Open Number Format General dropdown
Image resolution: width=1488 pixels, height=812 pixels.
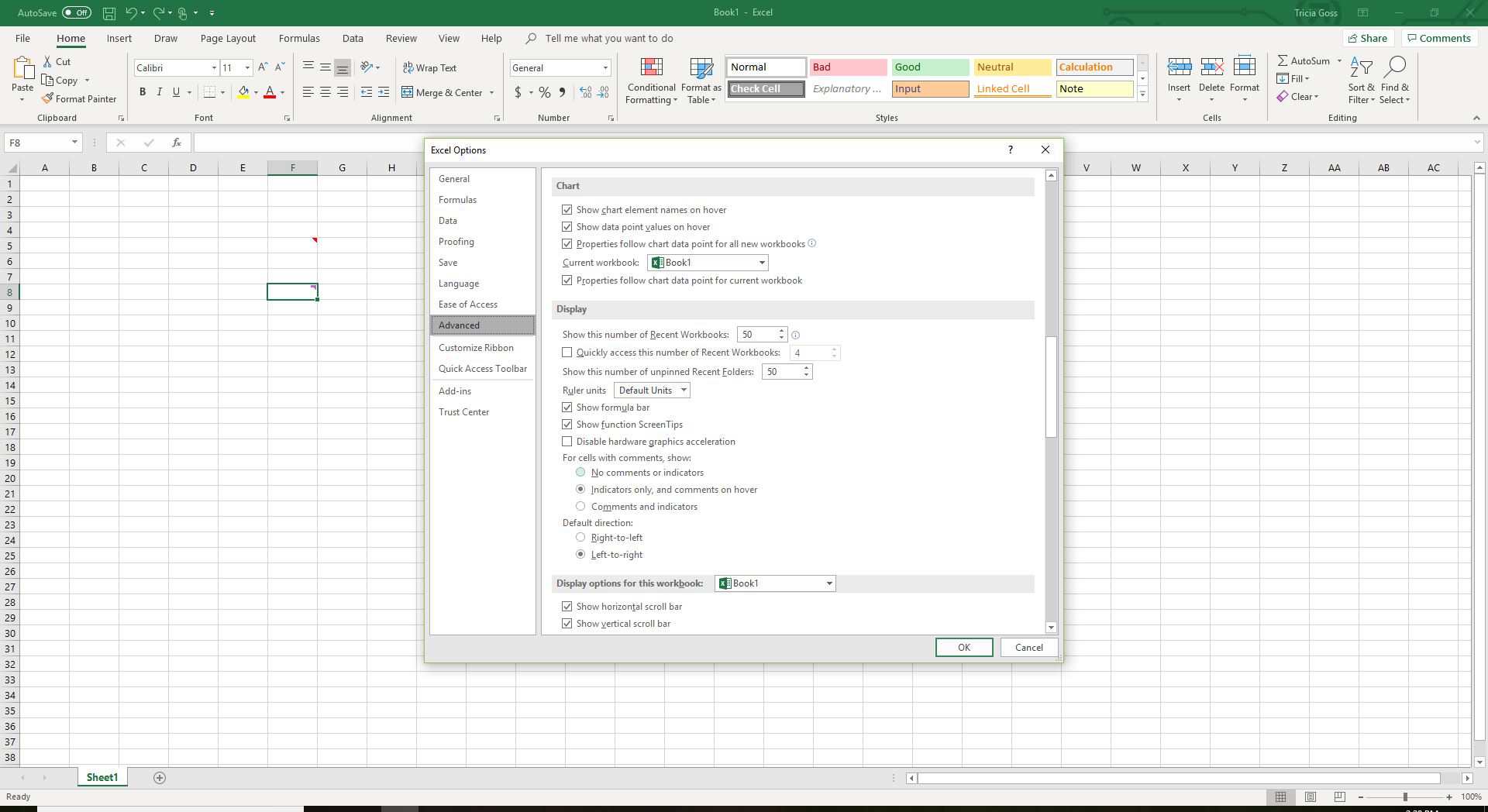pos(605,68)
